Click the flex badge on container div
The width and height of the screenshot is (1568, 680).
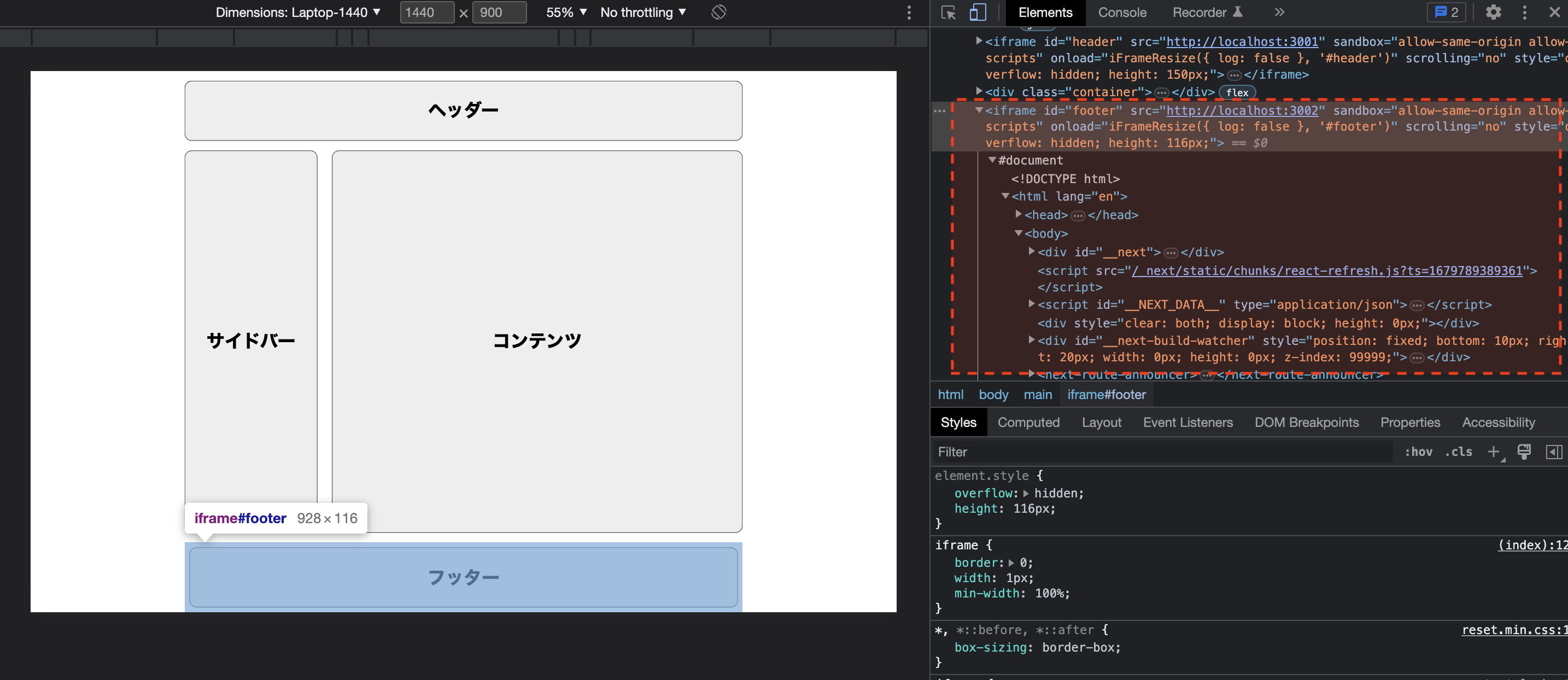1237,92
